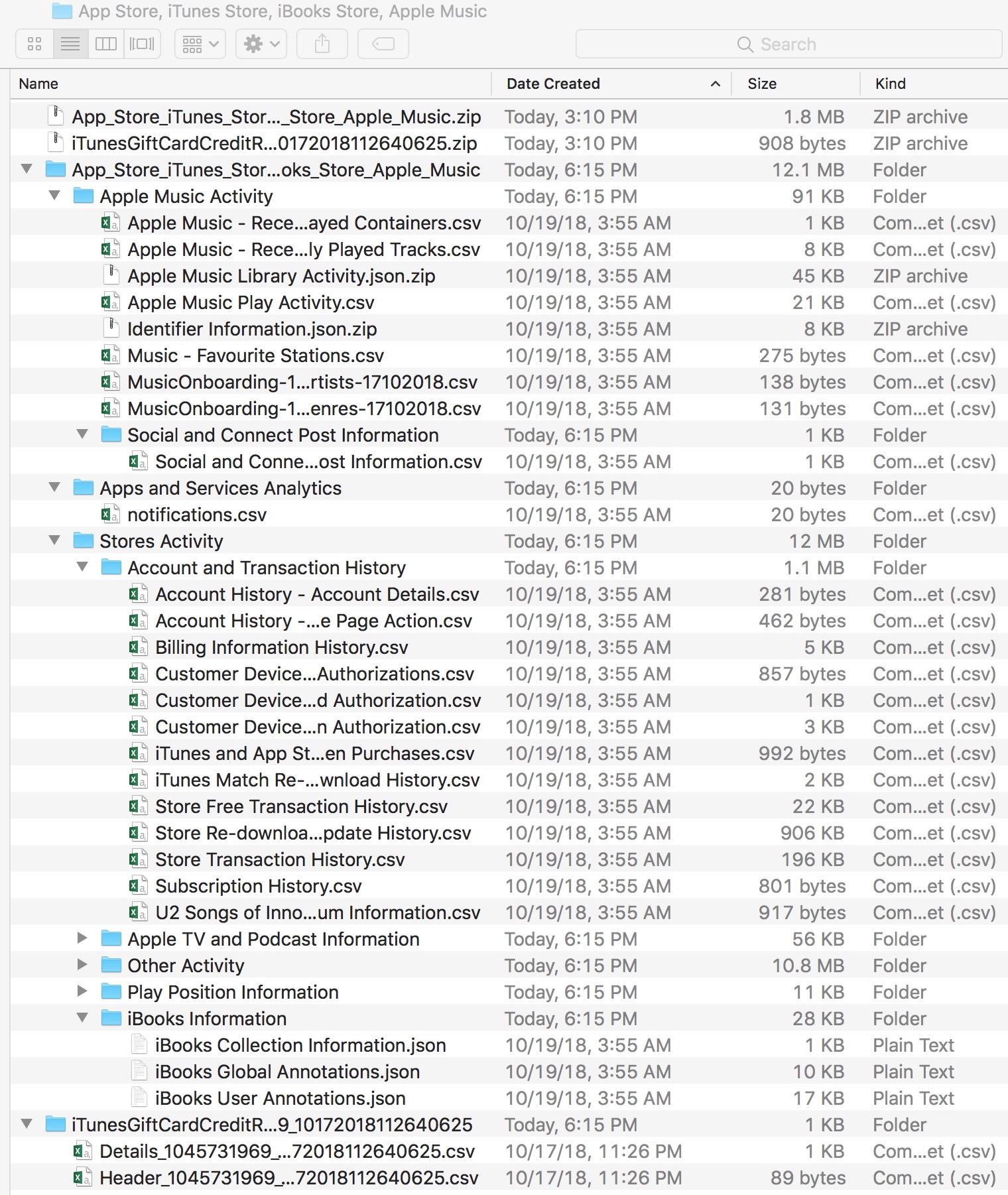Viewport: 1008px width, 1195px height.
Task: Select Store Re-downloa...pdate History.csv
Action: (313, 833)
